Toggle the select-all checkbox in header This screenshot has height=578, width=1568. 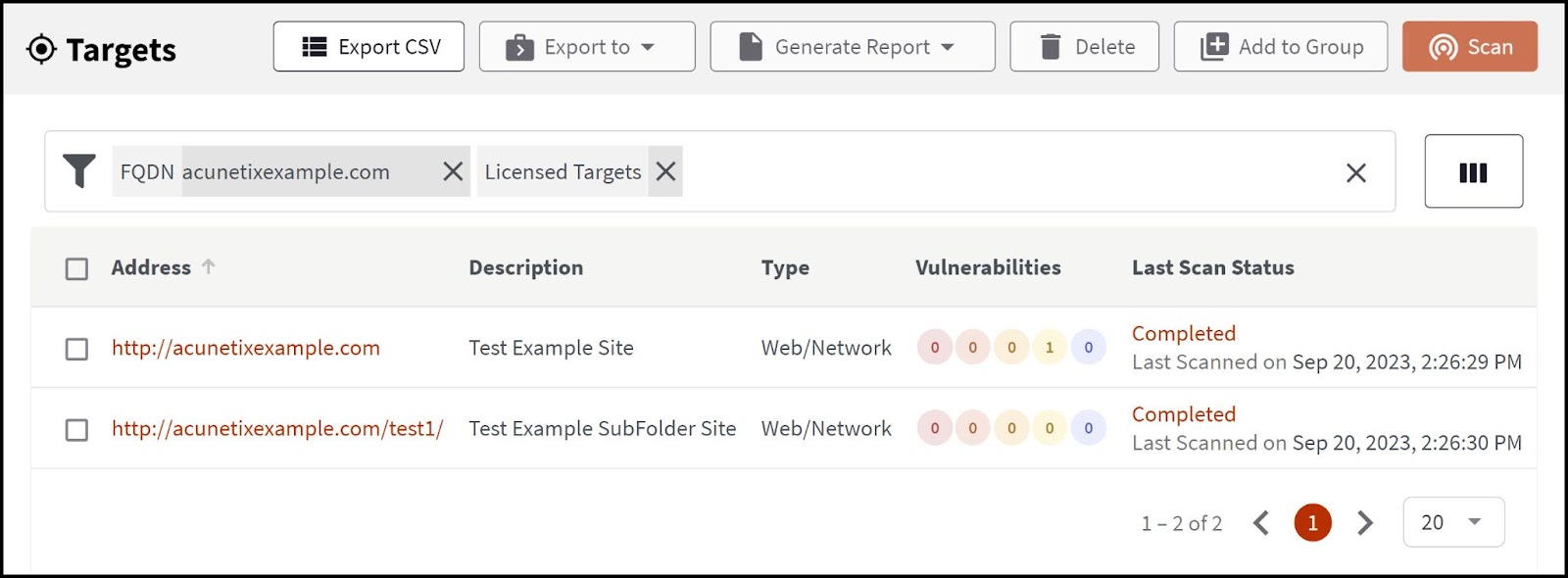[x=76, y=268]
